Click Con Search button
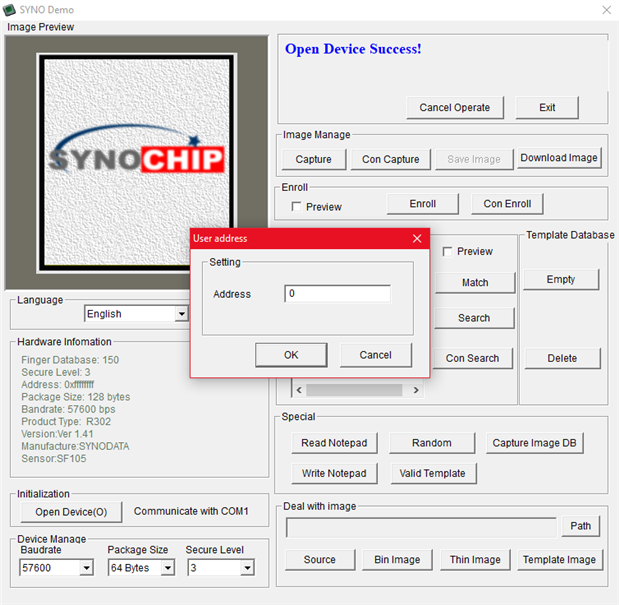Screen dimensions: 619x605 (x=473, y=358)
